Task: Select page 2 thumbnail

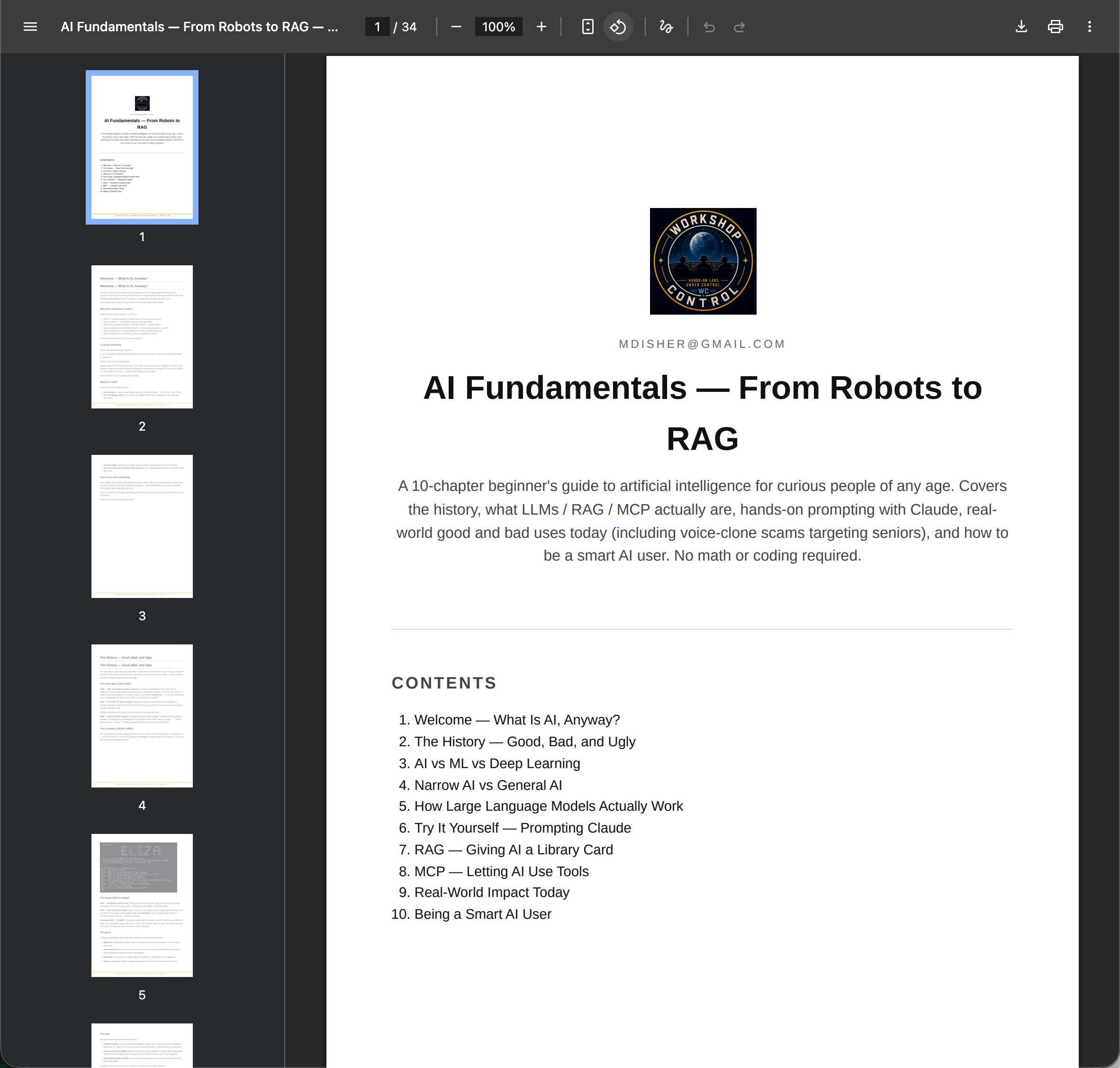Action: (x=142, y=336)
